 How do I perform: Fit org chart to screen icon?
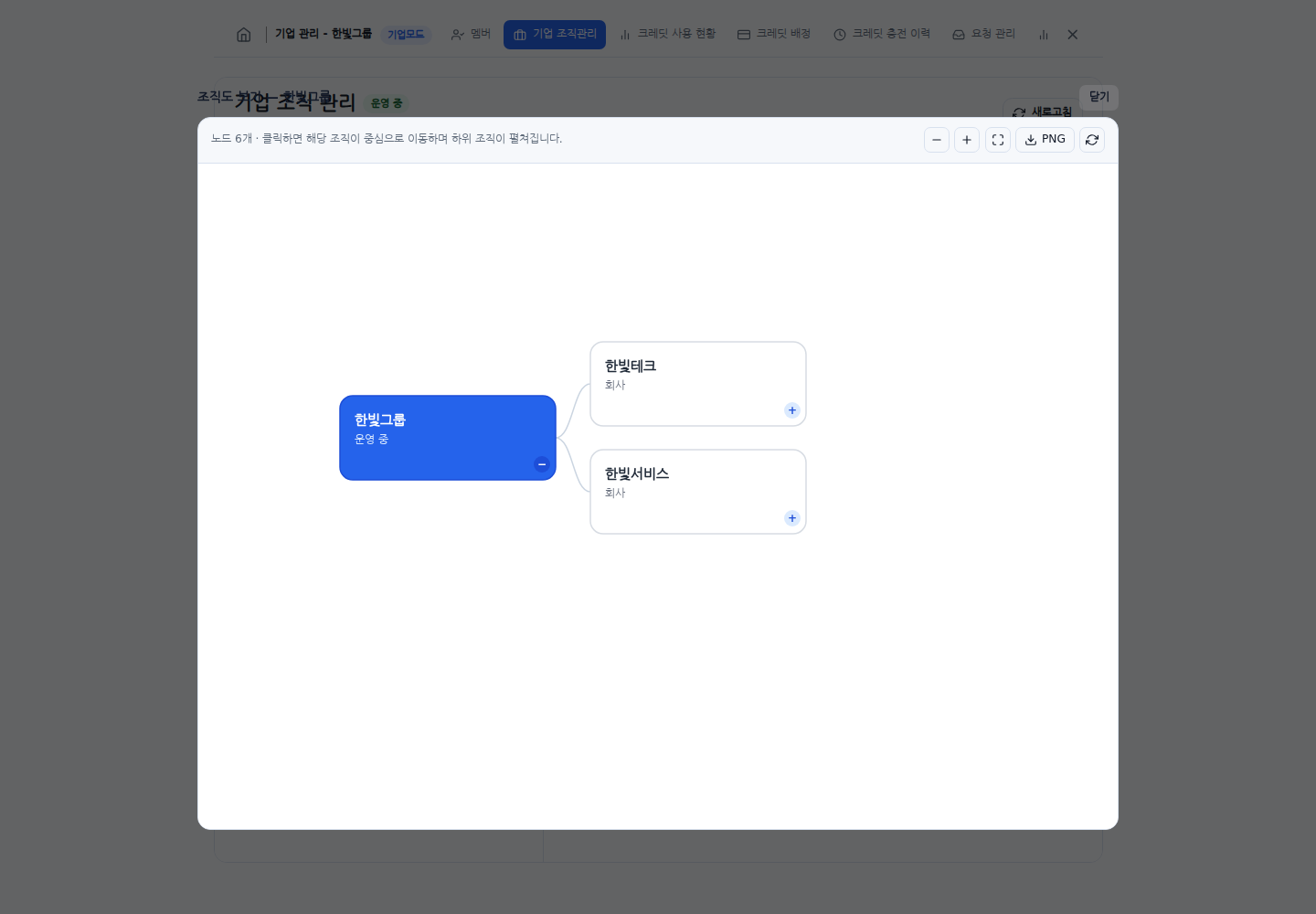pos(998,140)
